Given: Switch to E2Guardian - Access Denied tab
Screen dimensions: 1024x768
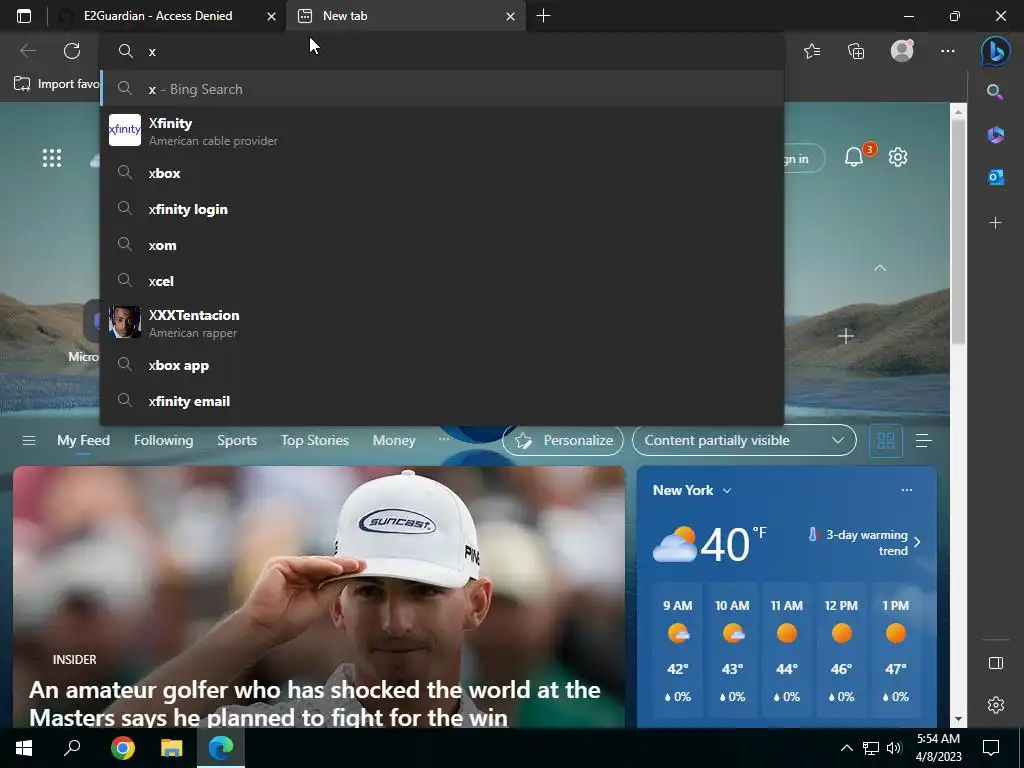Looking at the screenshot, I should click(158, 16).
